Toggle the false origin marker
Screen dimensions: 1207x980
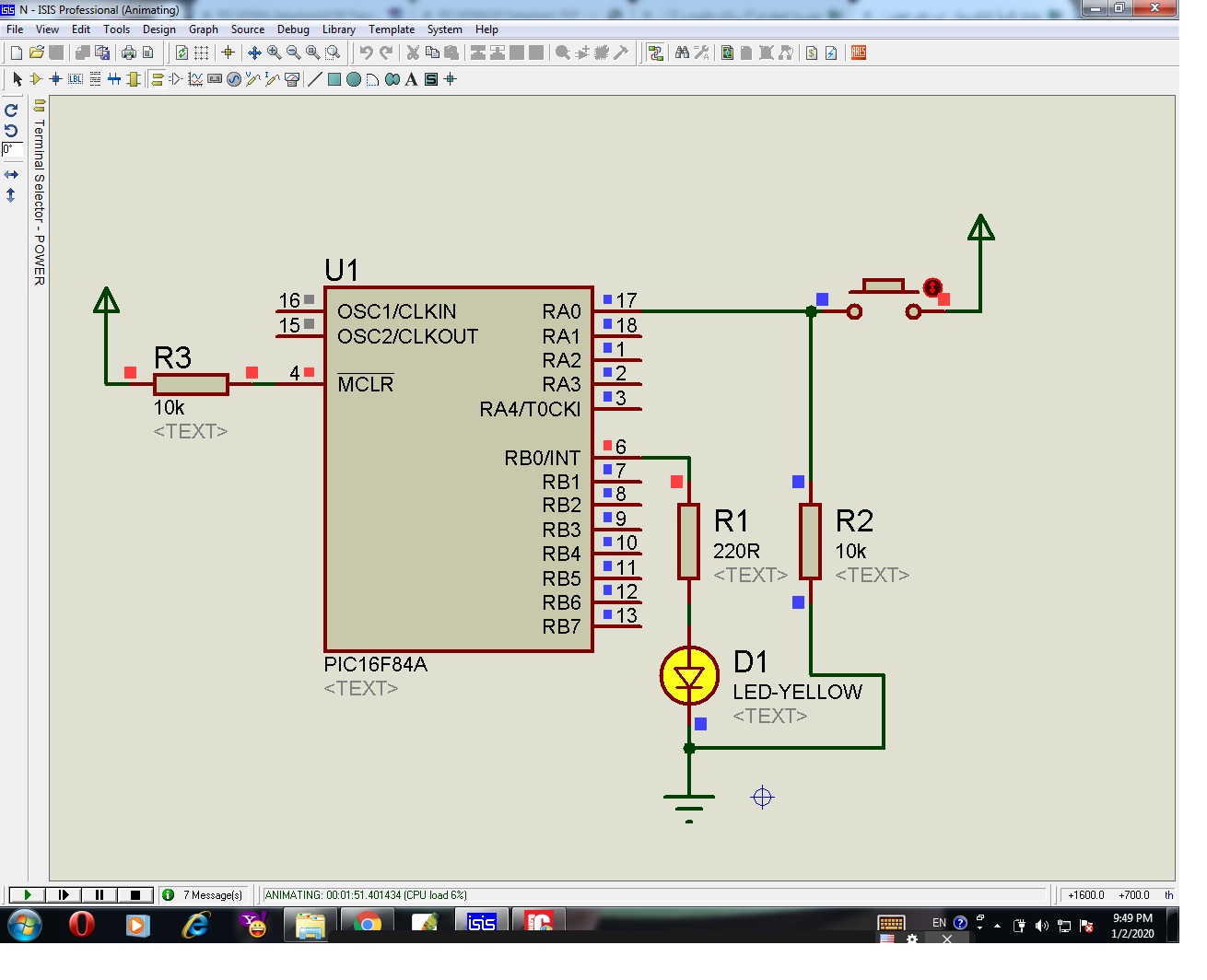[x=228, y=52]
